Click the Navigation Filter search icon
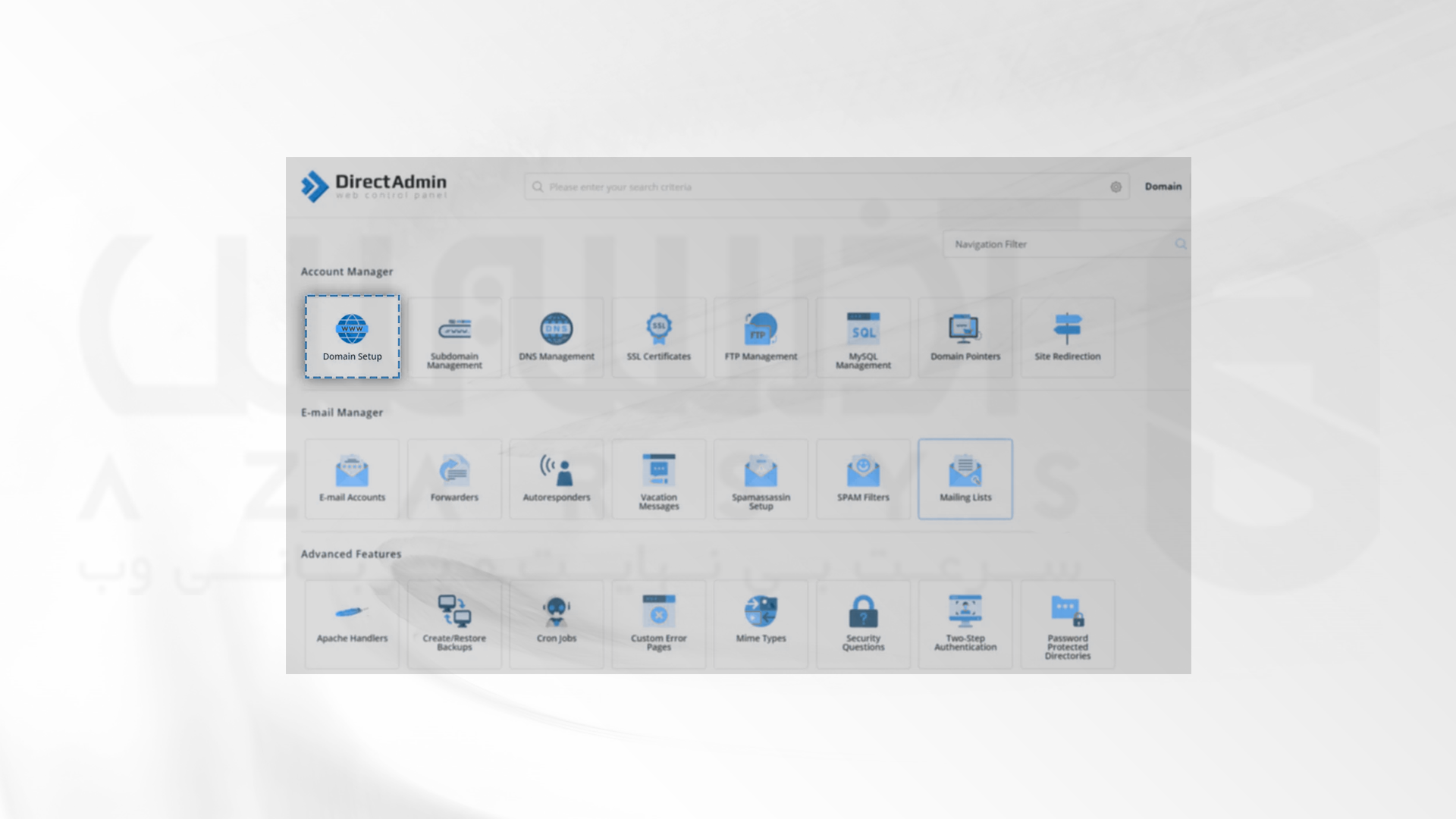Screen dimensions: 1456x819 tap(1181, 244)
